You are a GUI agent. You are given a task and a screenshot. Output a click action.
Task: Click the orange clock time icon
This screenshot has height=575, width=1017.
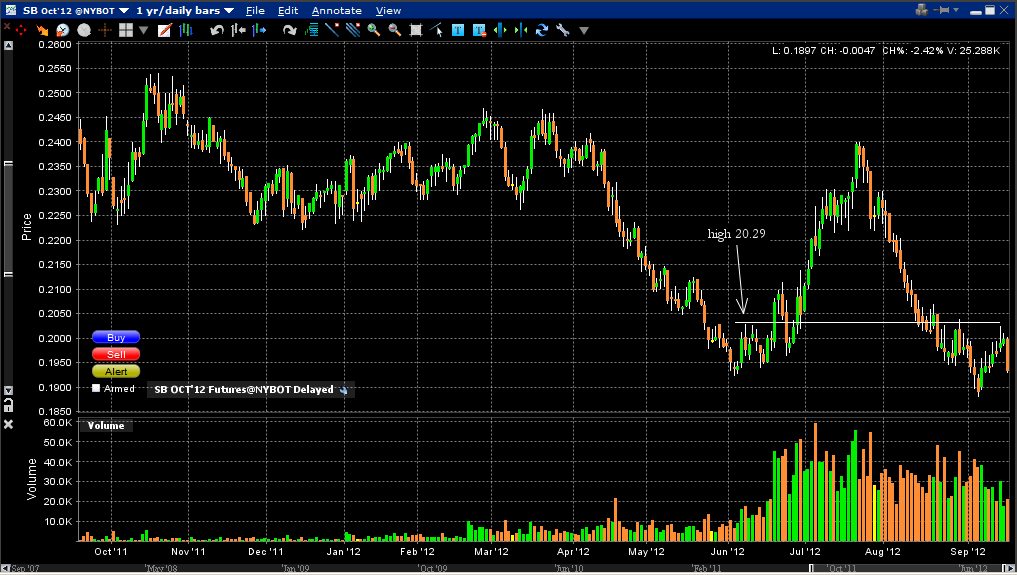[62, 30]
